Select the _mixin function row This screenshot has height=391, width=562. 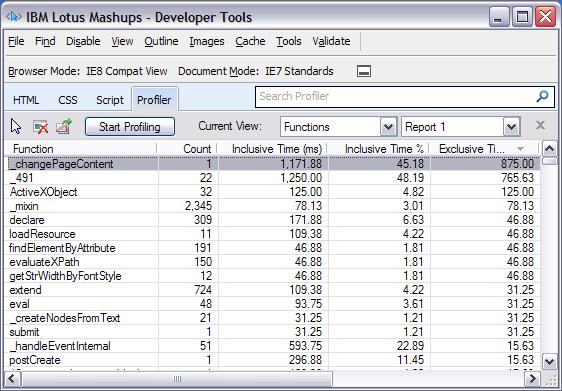click(x=273, y=206)
